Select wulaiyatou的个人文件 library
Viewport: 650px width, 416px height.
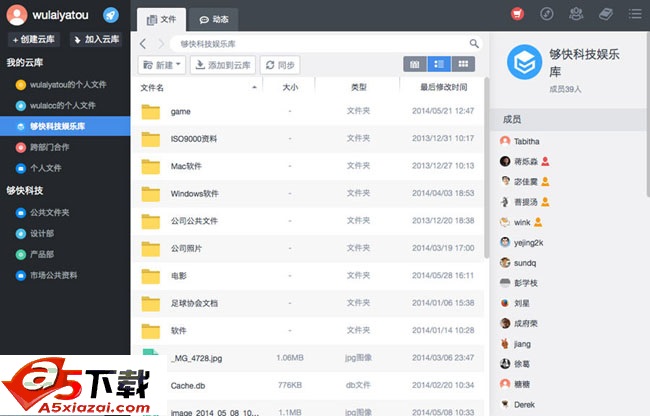(x=65, y=85)
